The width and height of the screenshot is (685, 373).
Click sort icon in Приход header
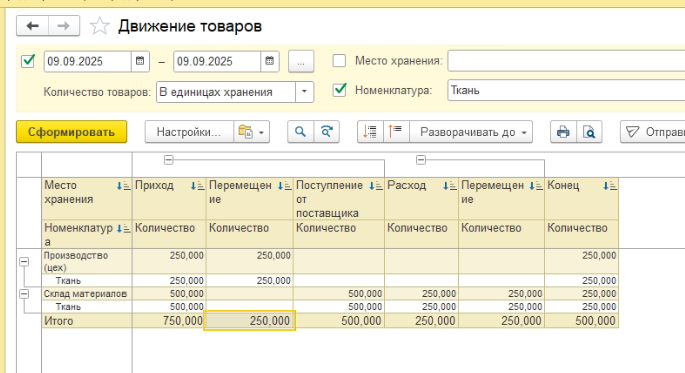(197, 186)
